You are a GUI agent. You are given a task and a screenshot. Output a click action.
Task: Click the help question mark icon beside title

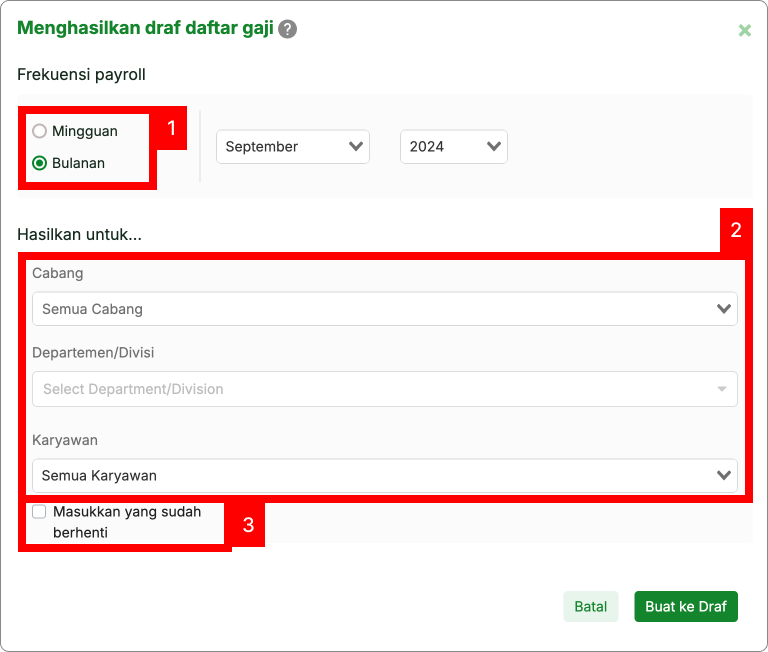click(288, 29)
